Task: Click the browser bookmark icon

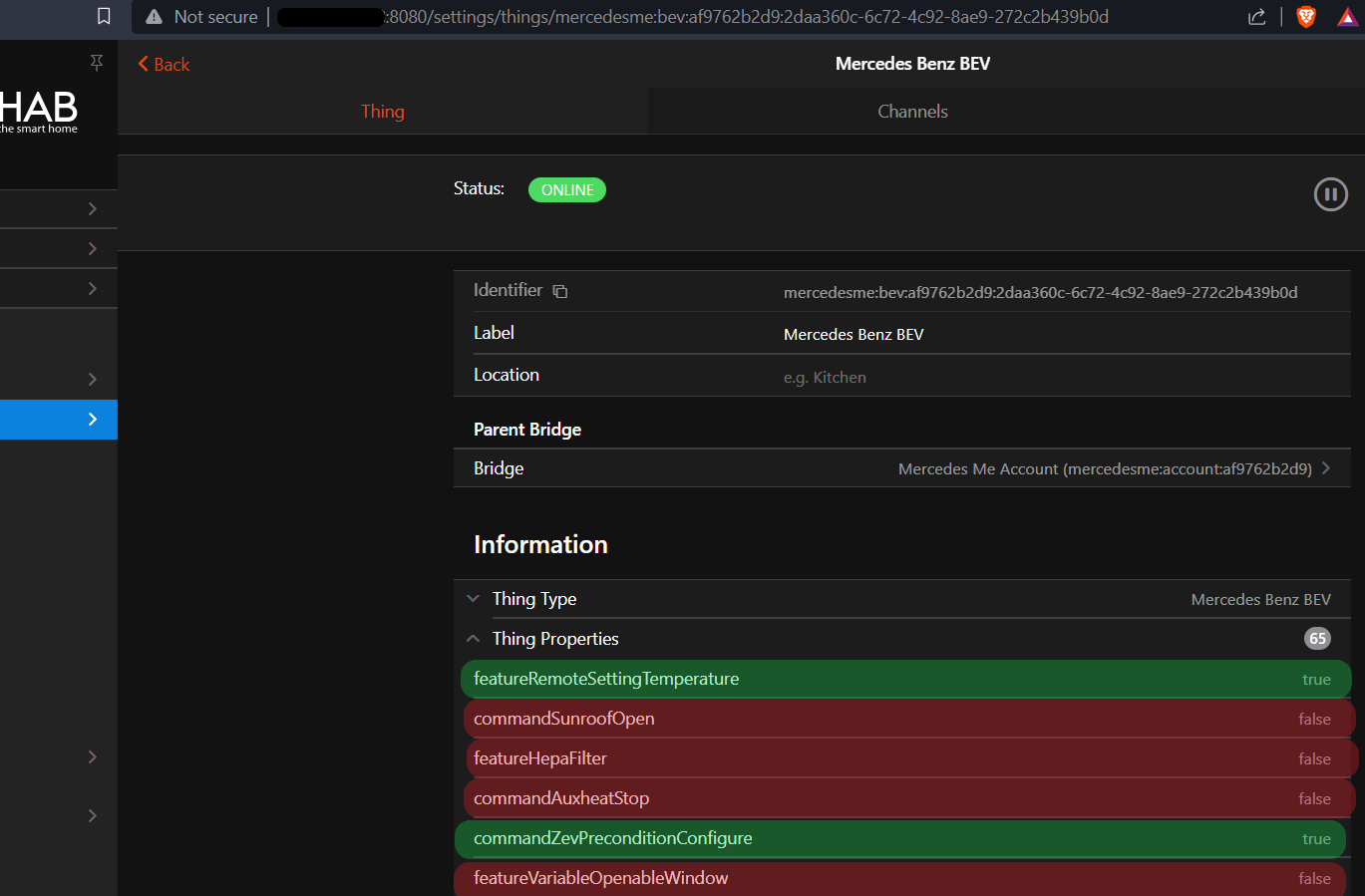Action: [x=104, y=16]
